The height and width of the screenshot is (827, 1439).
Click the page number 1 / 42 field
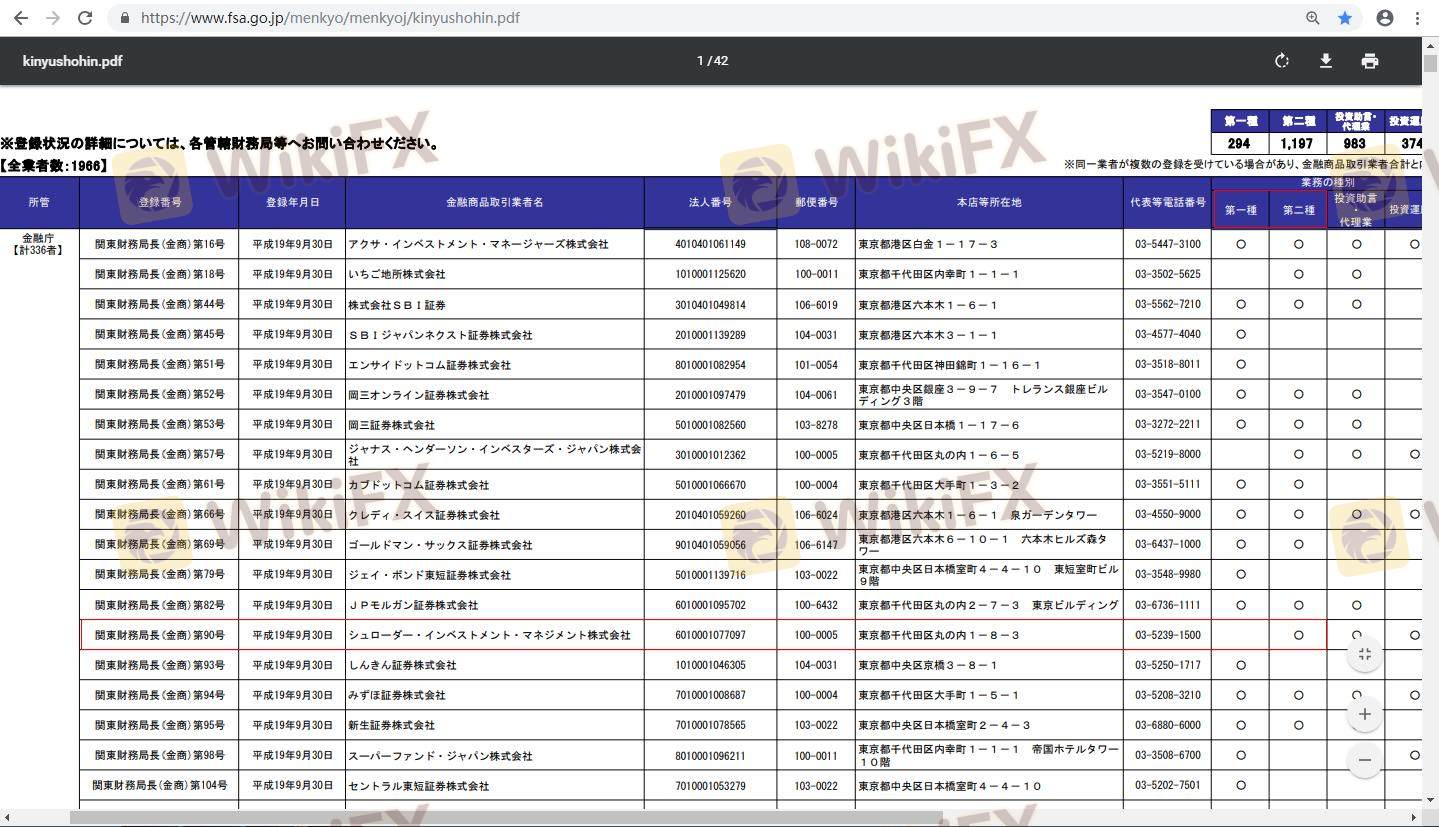tap(712, 61)
